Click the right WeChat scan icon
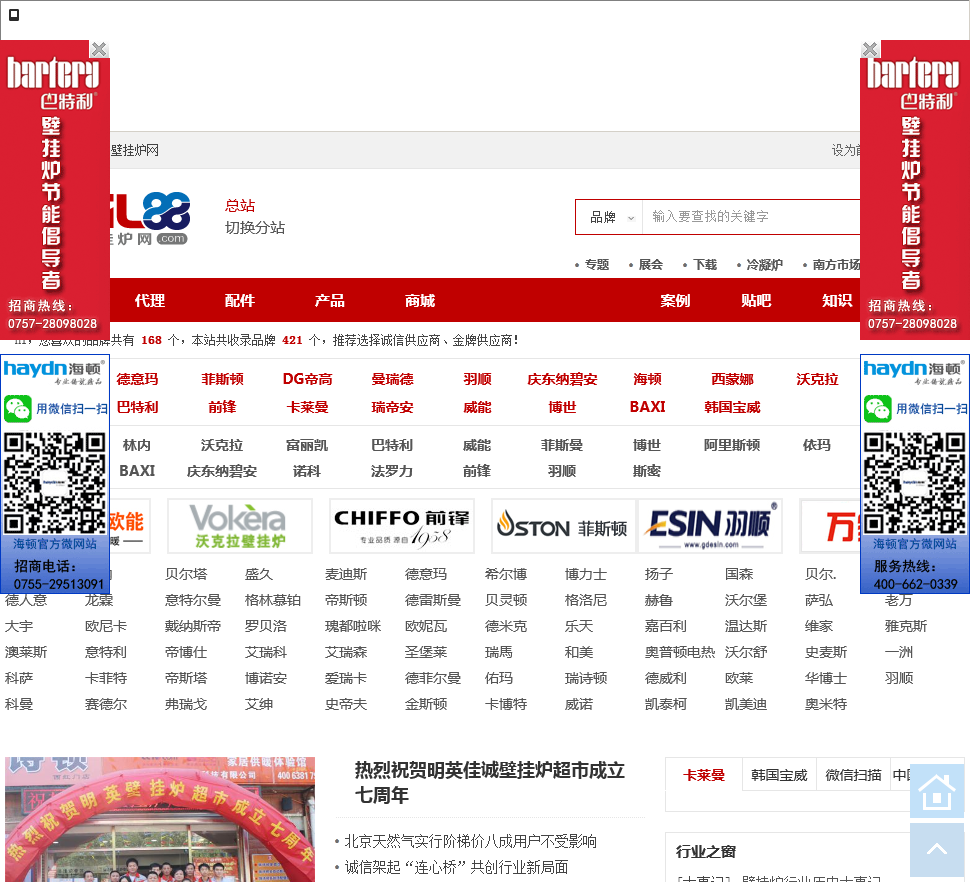The height and width of the screenshot is (882, 970). (877, 408)
